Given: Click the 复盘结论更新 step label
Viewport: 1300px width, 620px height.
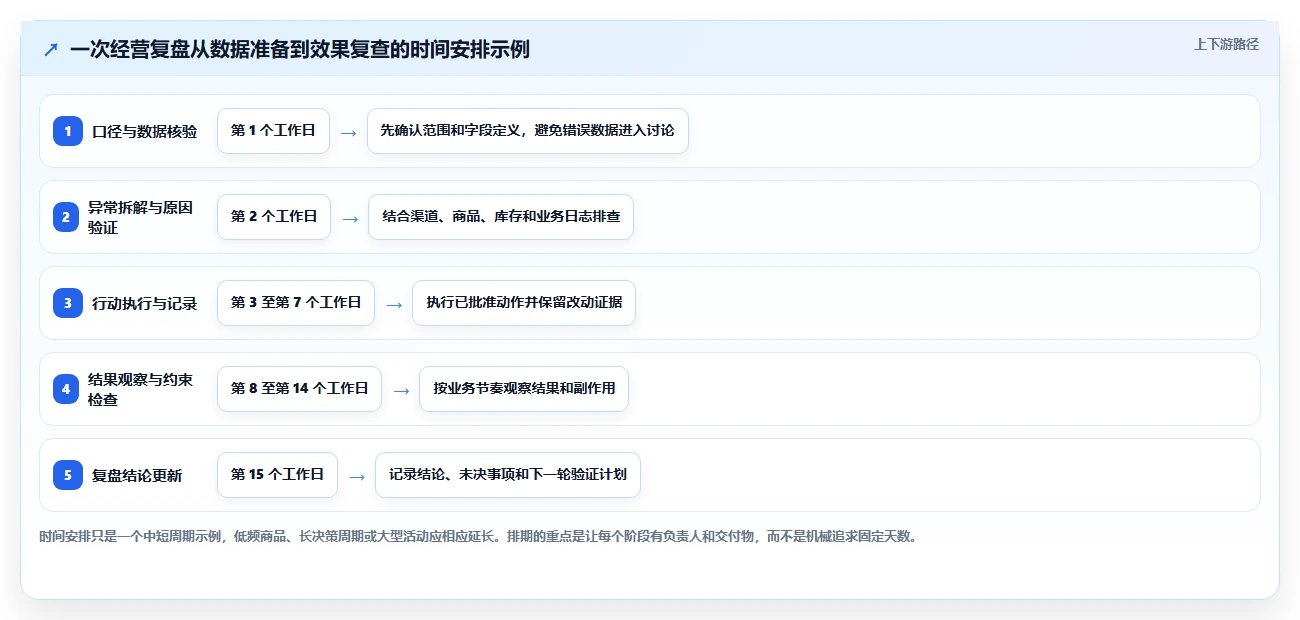Looking at the screenshot, I should click(137, 475).
